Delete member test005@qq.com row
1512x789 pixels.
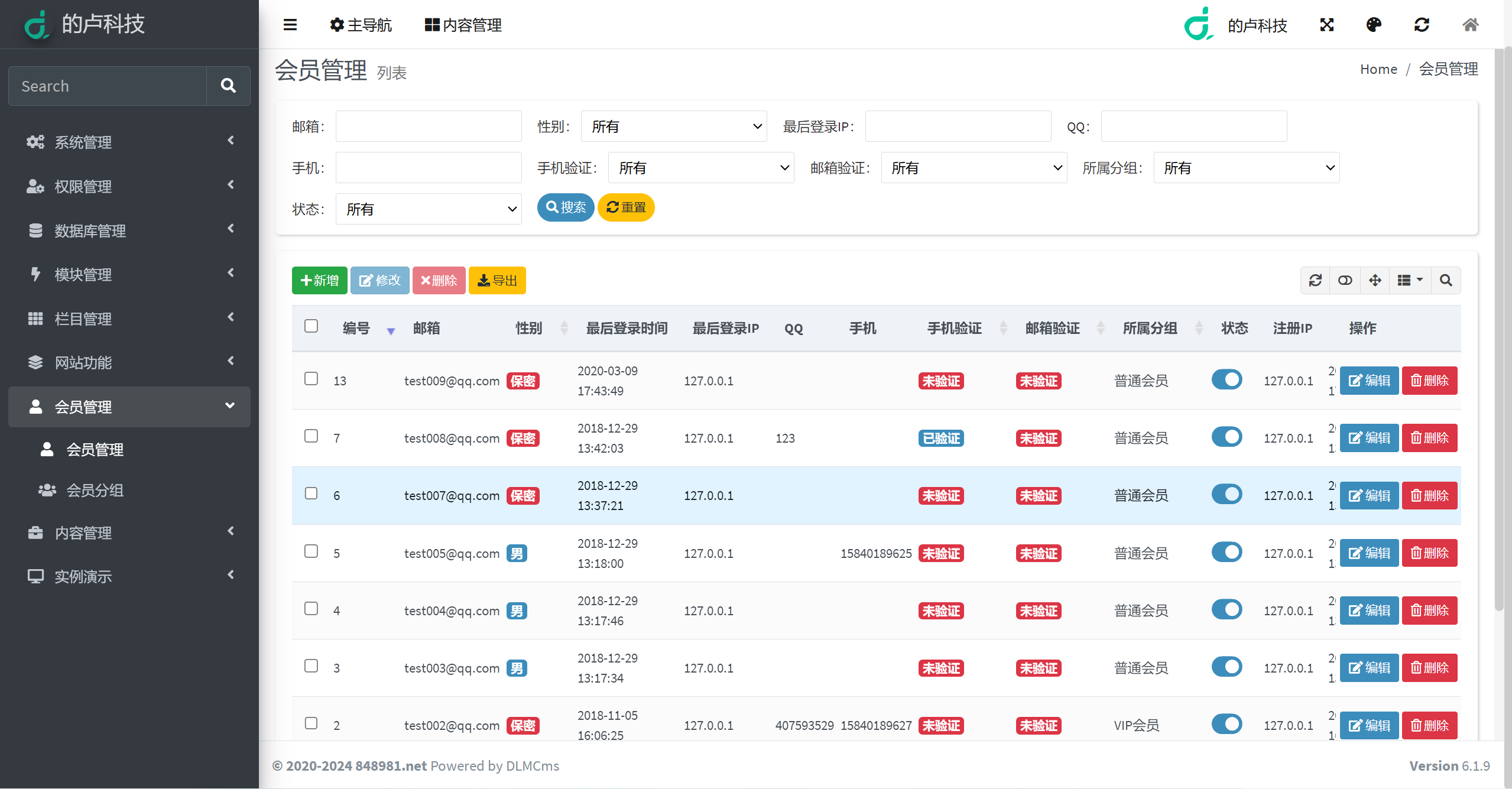(x=1429, y=553)
